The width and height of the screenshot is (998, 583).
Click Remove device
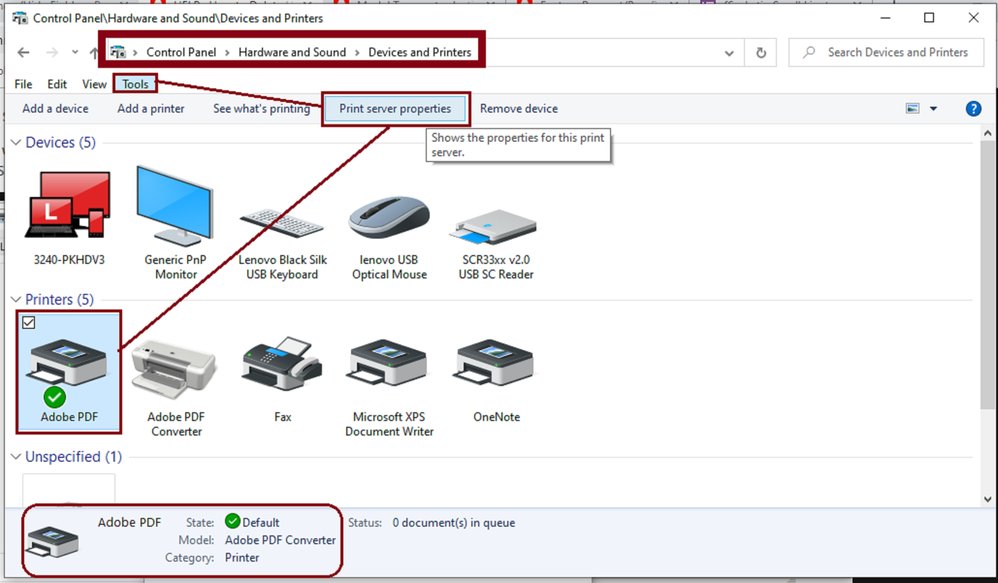(519, 109)
